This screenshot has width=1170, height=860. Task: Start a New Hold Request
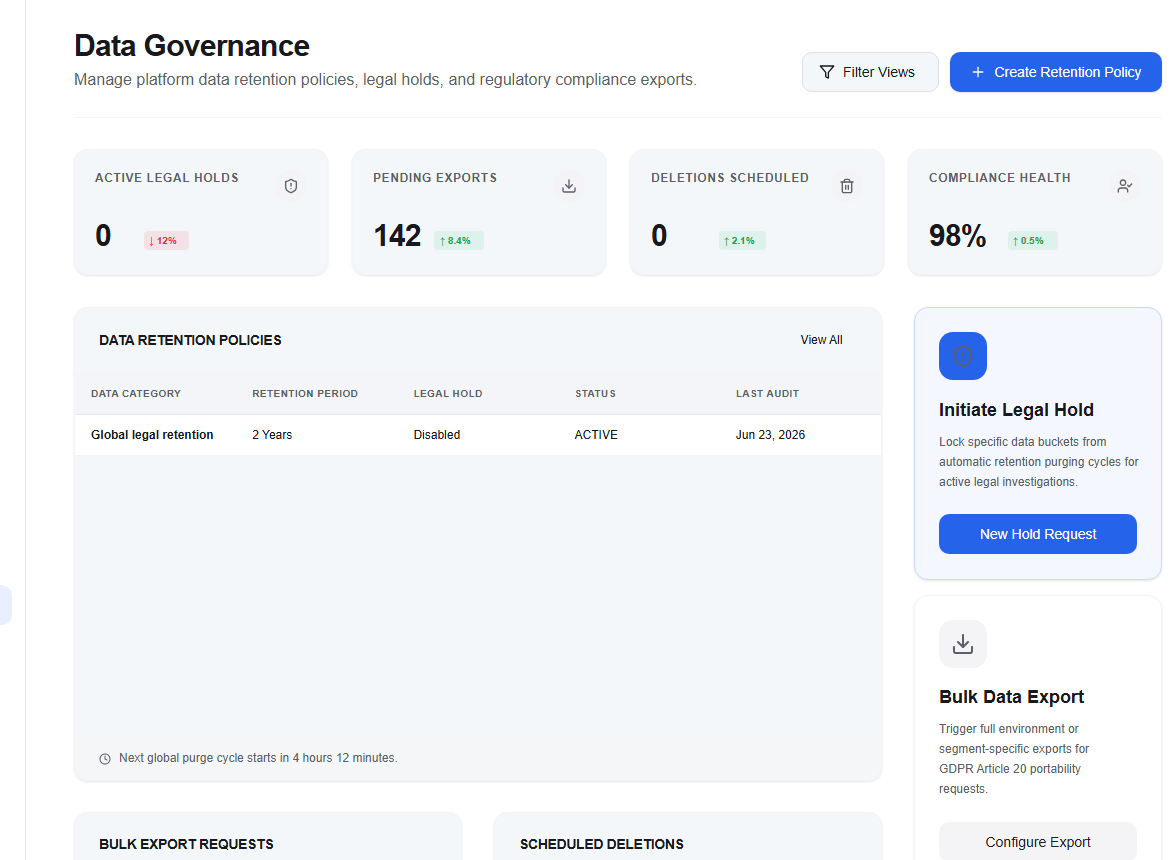pos(1037,534)
